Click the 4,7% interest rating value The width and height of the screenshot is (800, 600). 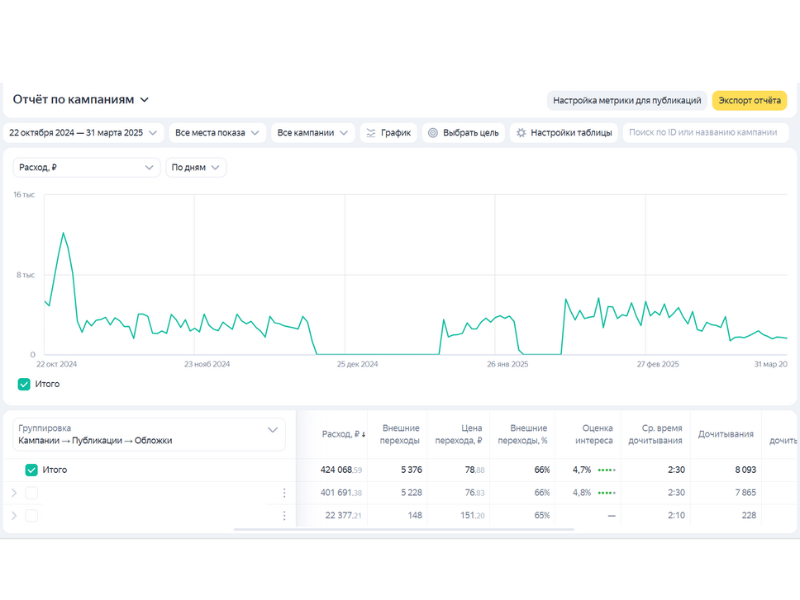coord(582,470)
